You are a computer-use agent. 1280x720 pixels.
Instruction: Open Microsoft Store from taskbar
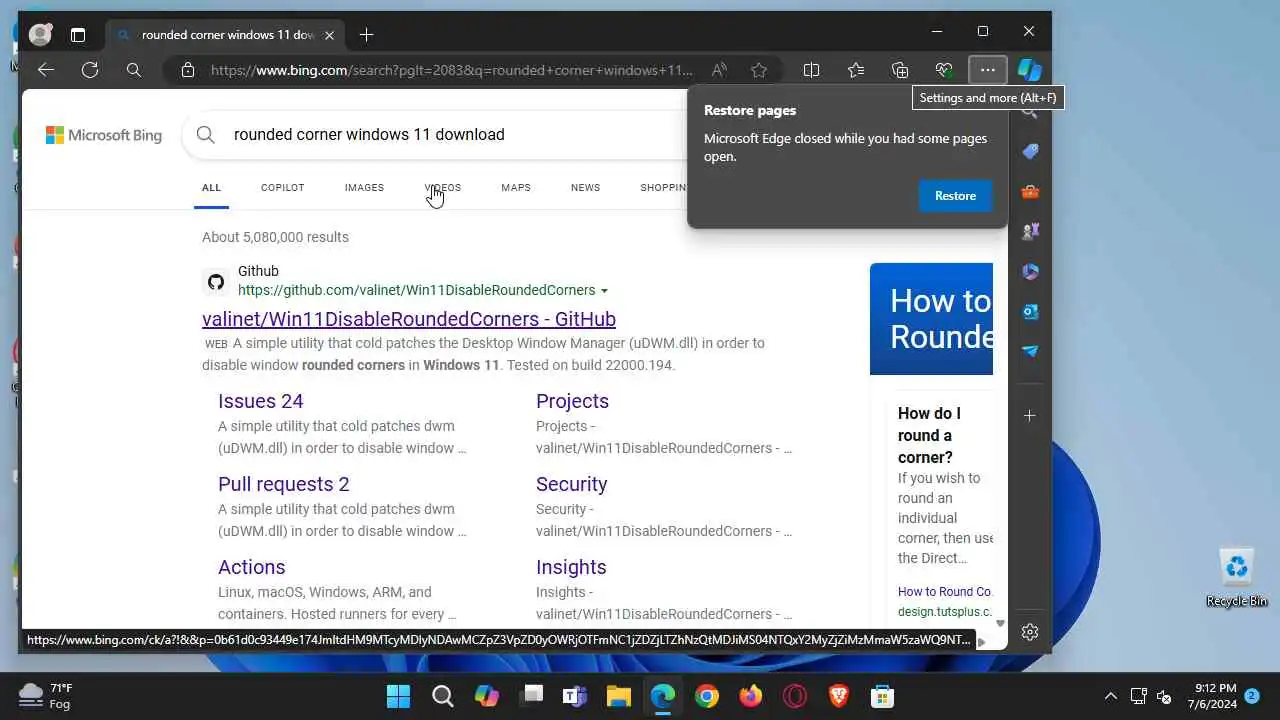(882, 696)
